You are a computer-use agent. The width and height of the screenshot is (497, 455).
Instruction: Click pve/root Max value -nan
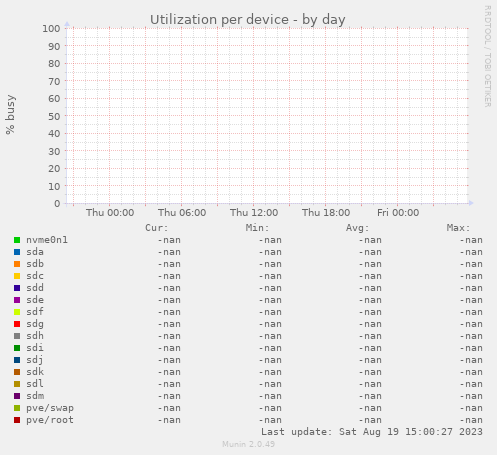pyautogui.click(x=471, y=420)
